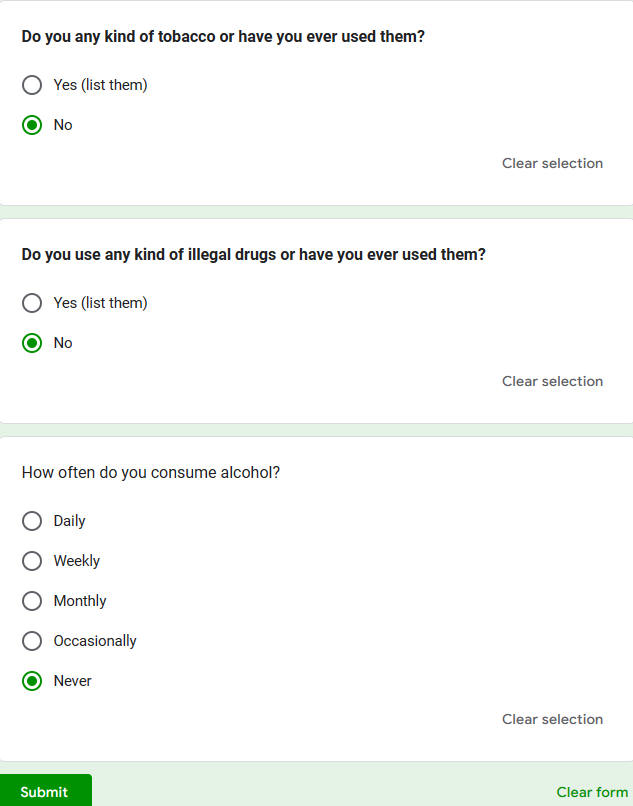
Task: Click the radio circle beside Monthly
Action: [x=32, y=601]
